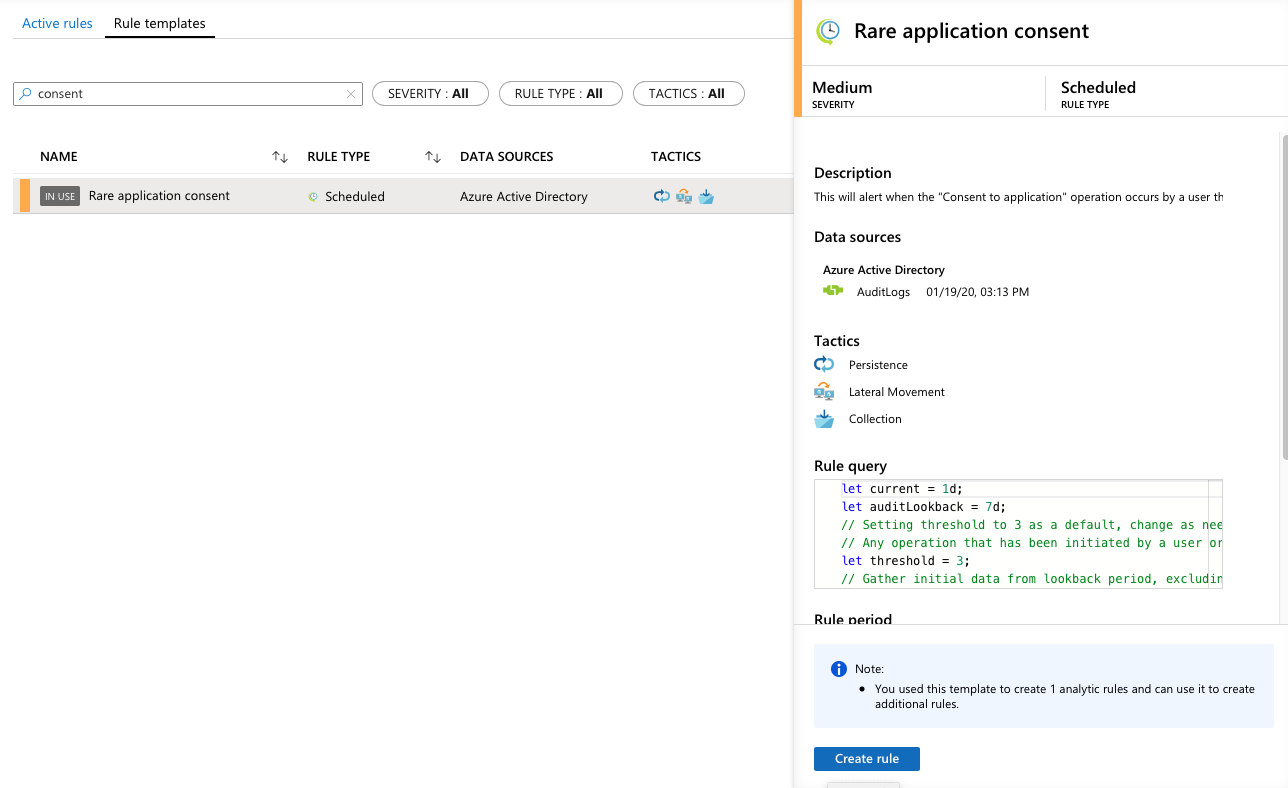
Task: Sort by NAME column arrows
Action: pyautogui.click(x=280, y=157)
